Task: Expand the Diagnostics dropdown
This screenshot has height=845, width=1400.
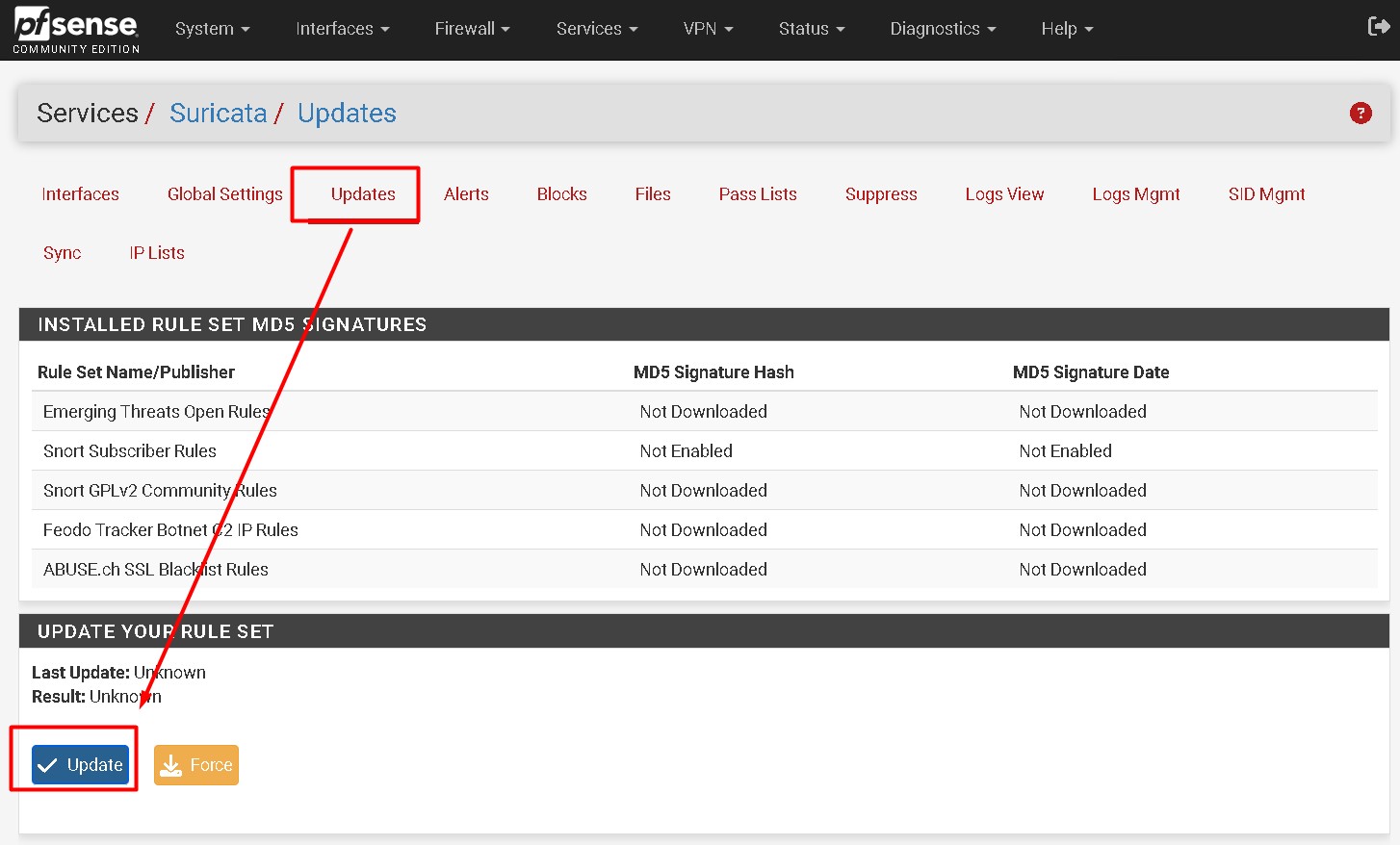Action: pos(941,29)
